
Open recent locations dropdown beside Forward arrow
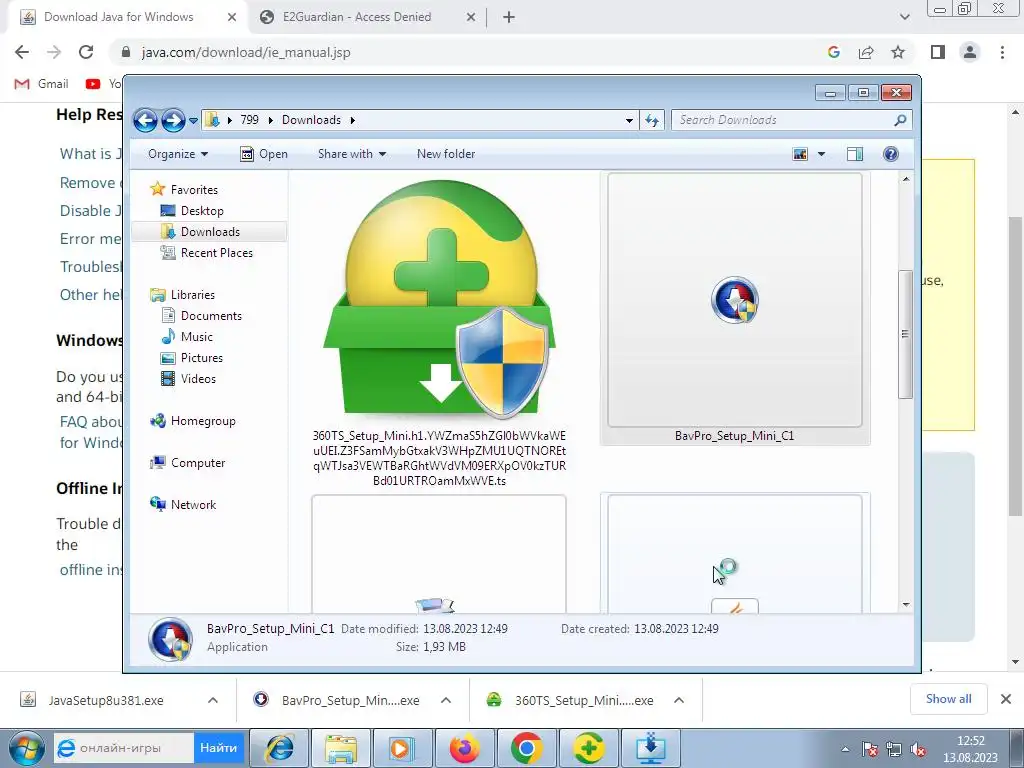point(193,121)
